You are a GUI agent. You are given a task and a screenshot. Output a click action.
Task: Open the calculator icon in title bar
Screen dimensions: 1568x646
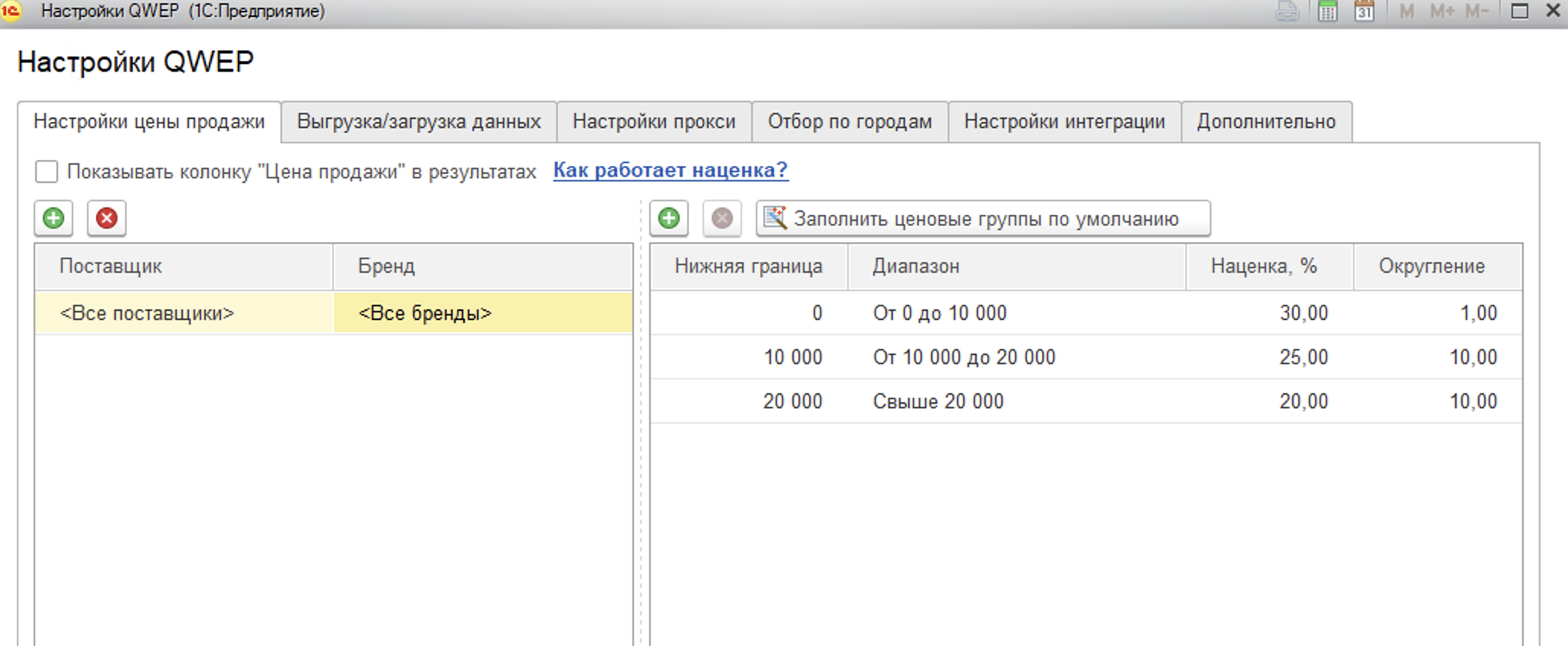[1327, 11]
